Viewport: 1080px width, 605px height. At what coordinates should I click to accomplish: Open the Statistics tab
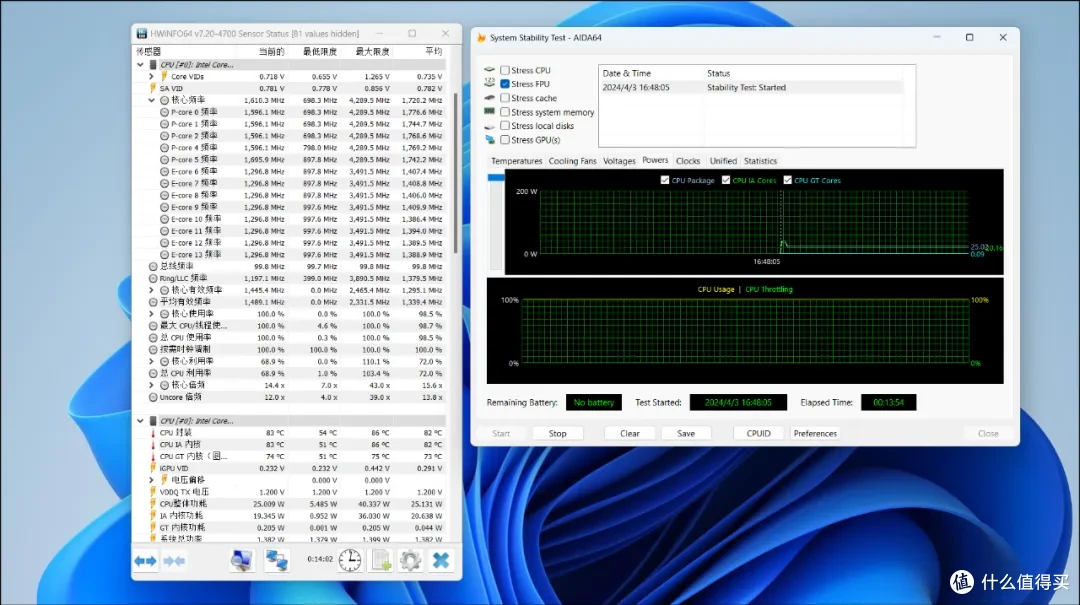pyautogui.click(x=760, y=161)
